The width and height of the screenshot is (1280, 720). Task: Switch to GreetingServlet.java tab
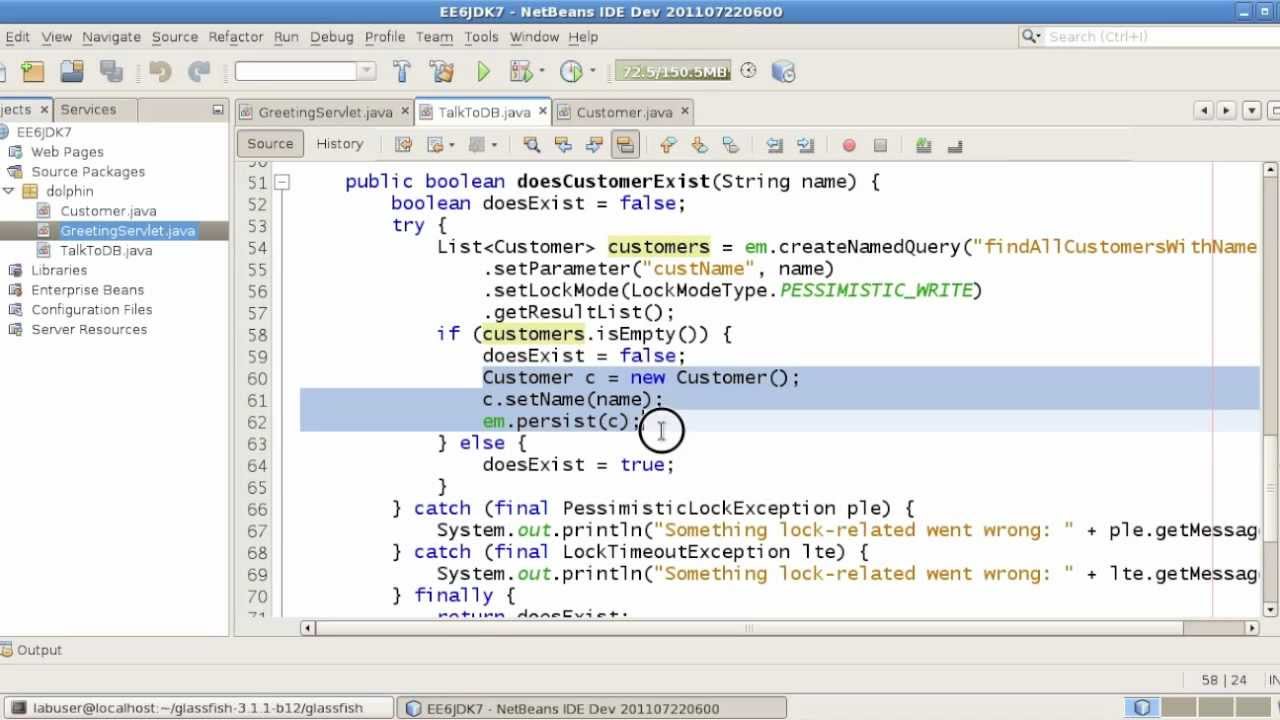tap(325, 112)
